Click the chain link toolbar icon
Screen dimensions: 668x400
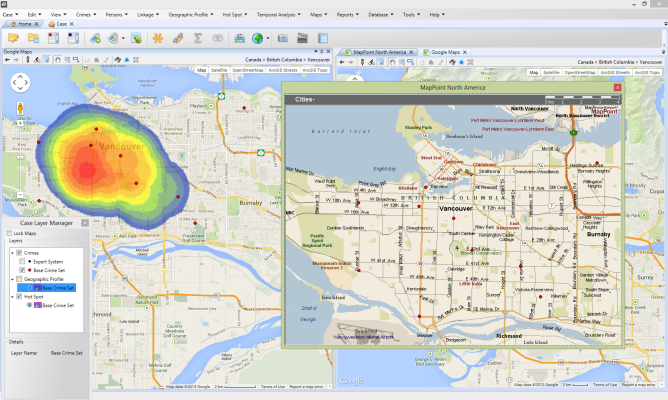pos(178,38)
